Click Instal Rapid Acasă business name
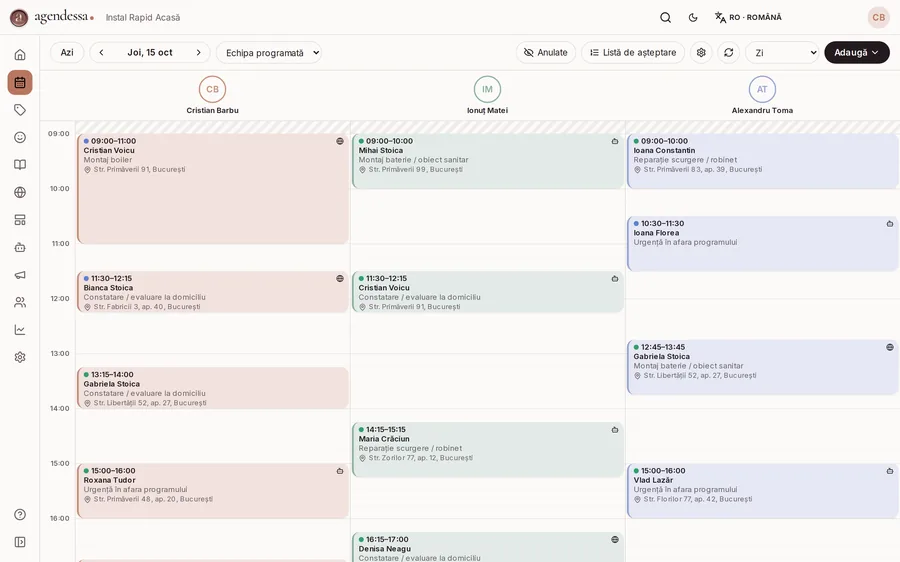Screen dimensions: 900x562 tap(143, 18)
